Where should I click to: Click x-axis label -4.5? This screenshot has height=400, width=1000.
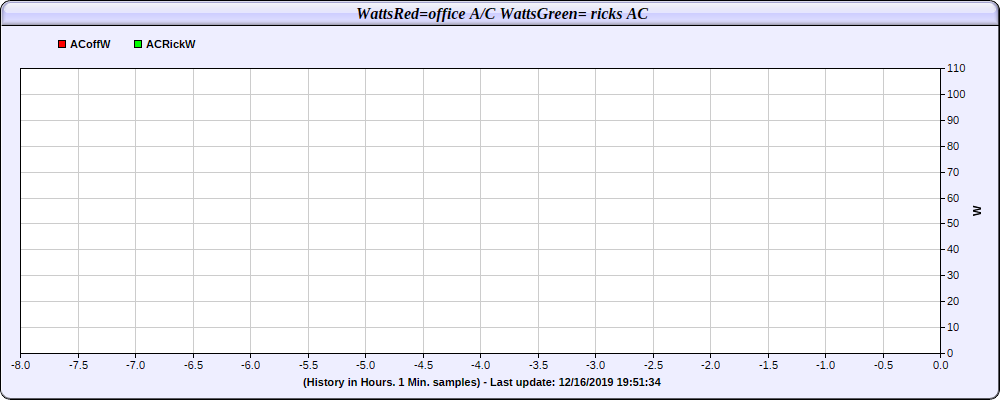tap(423, 366)
